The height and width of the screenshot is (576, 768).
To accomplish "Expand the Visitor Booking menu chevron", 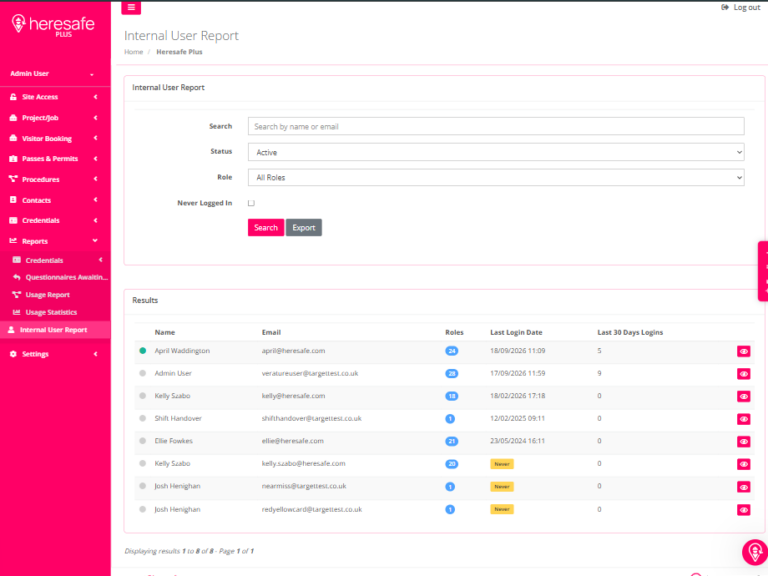I will tap(96, 138).
